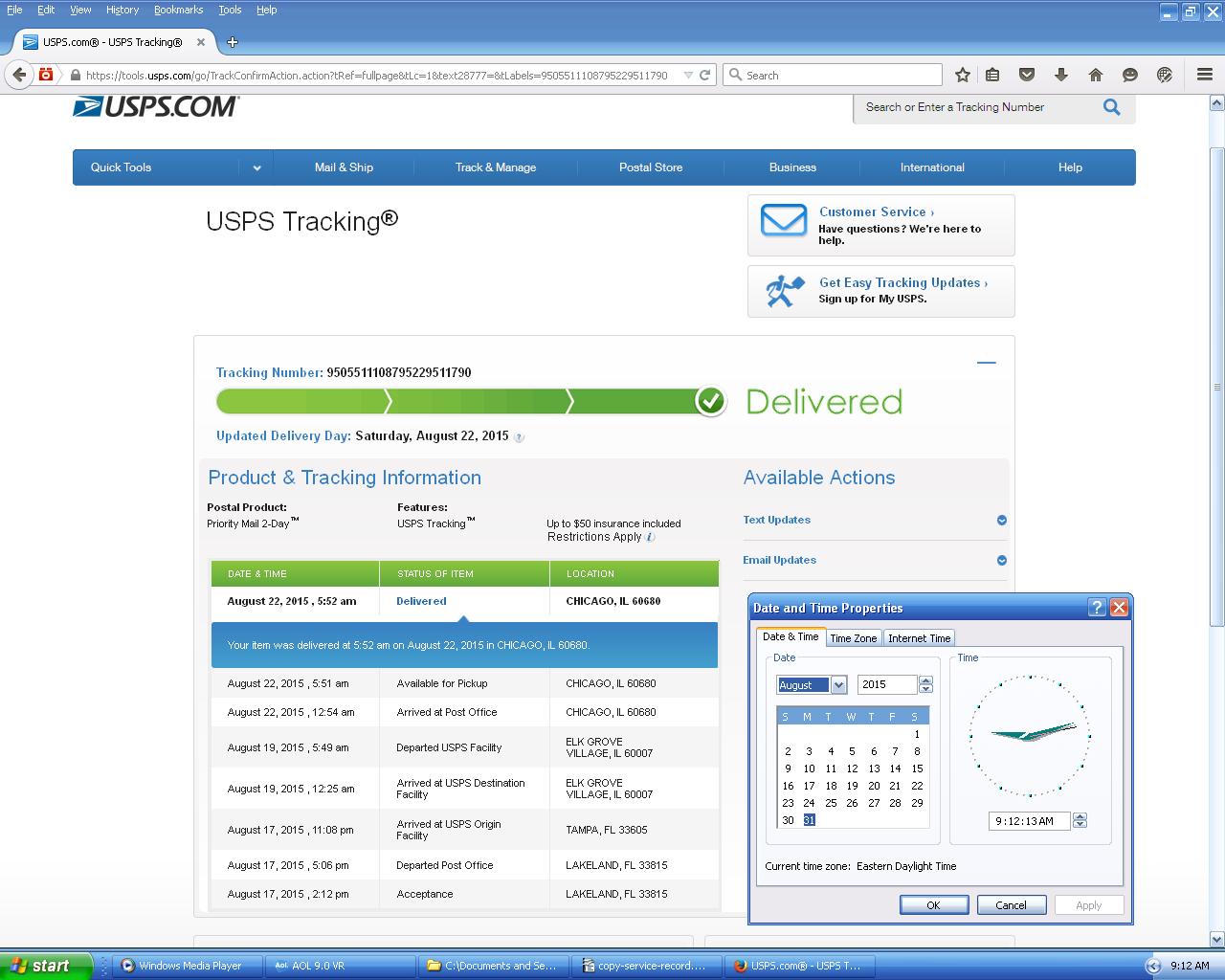Click the info icon next to Restrictions Apply
The height and width of the screenshot is (980, 1225).
pyautogui.click(x=651, y=537)
